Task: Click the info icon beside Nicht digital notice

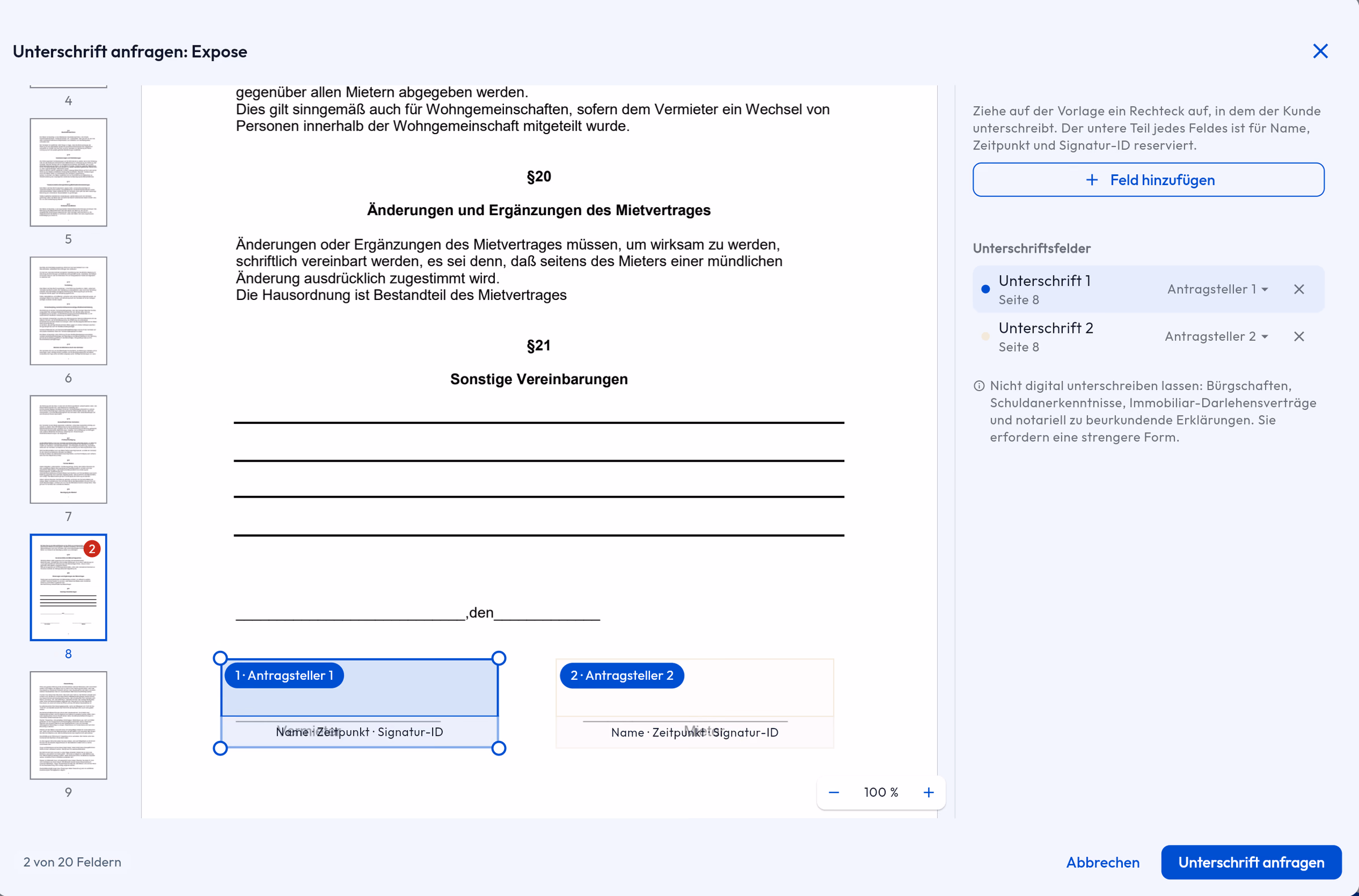Action: [x=979, y=385]
